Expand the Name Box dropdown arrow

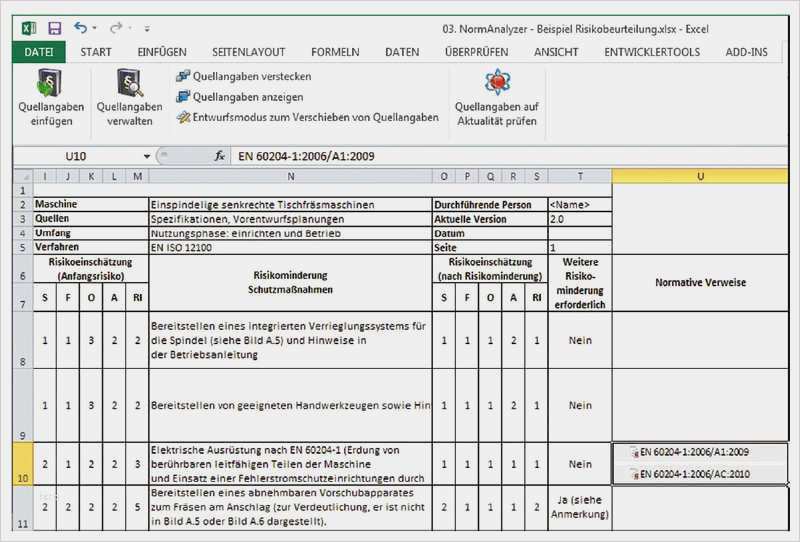click(x=146, y=156)
